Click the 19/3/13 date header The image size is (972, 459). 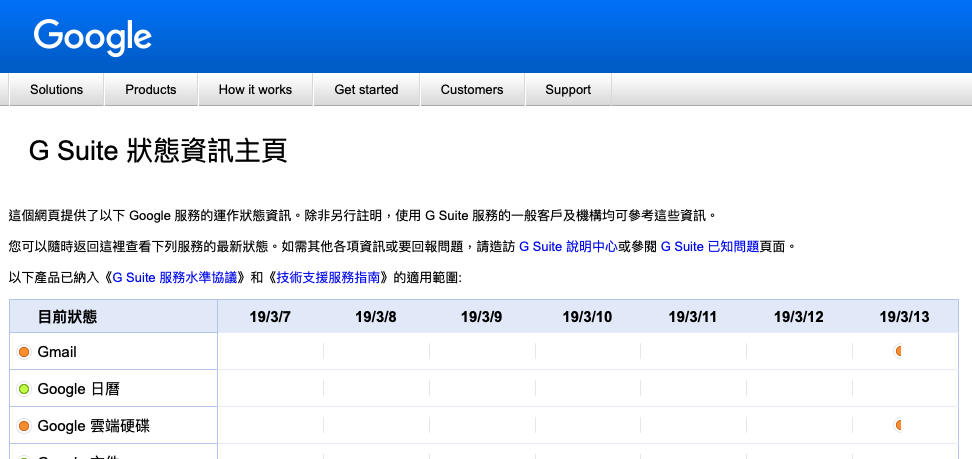point(904,317)
